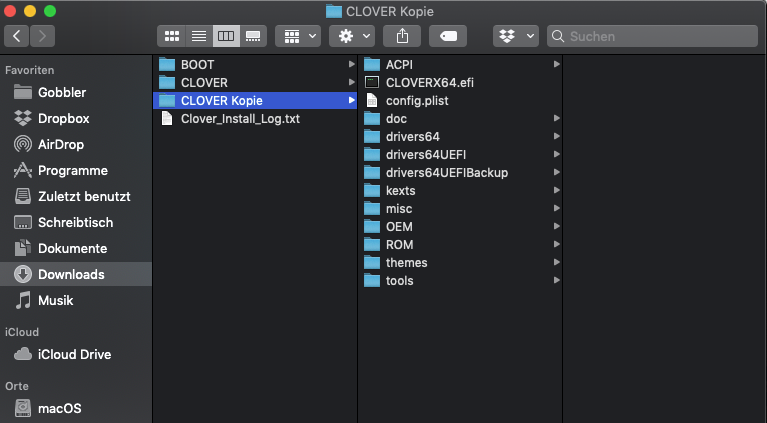Switch to column view
Screen dimensions: 767x423
226,36
